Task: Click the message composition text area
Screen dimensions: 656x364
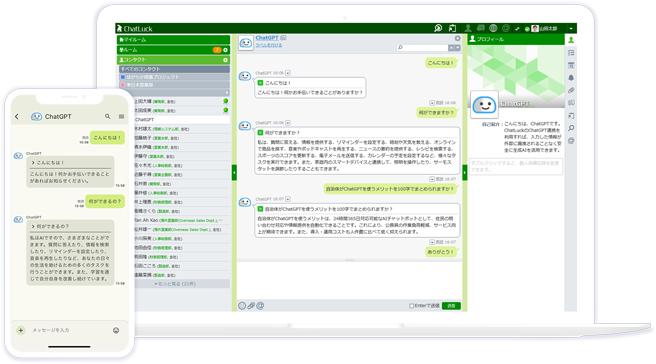Action: tap(349, 281)
